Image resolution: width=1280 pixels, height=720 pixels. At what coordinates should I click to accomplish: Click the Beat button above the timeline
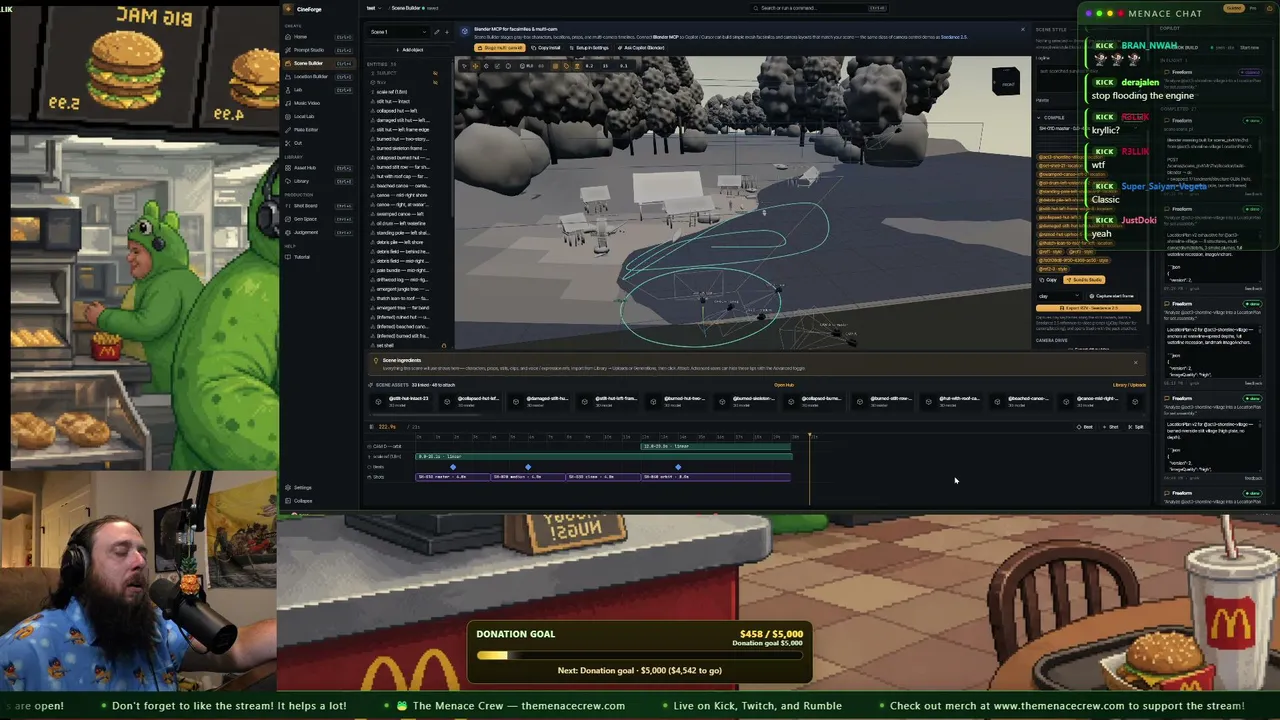[x=1086, y=427]
